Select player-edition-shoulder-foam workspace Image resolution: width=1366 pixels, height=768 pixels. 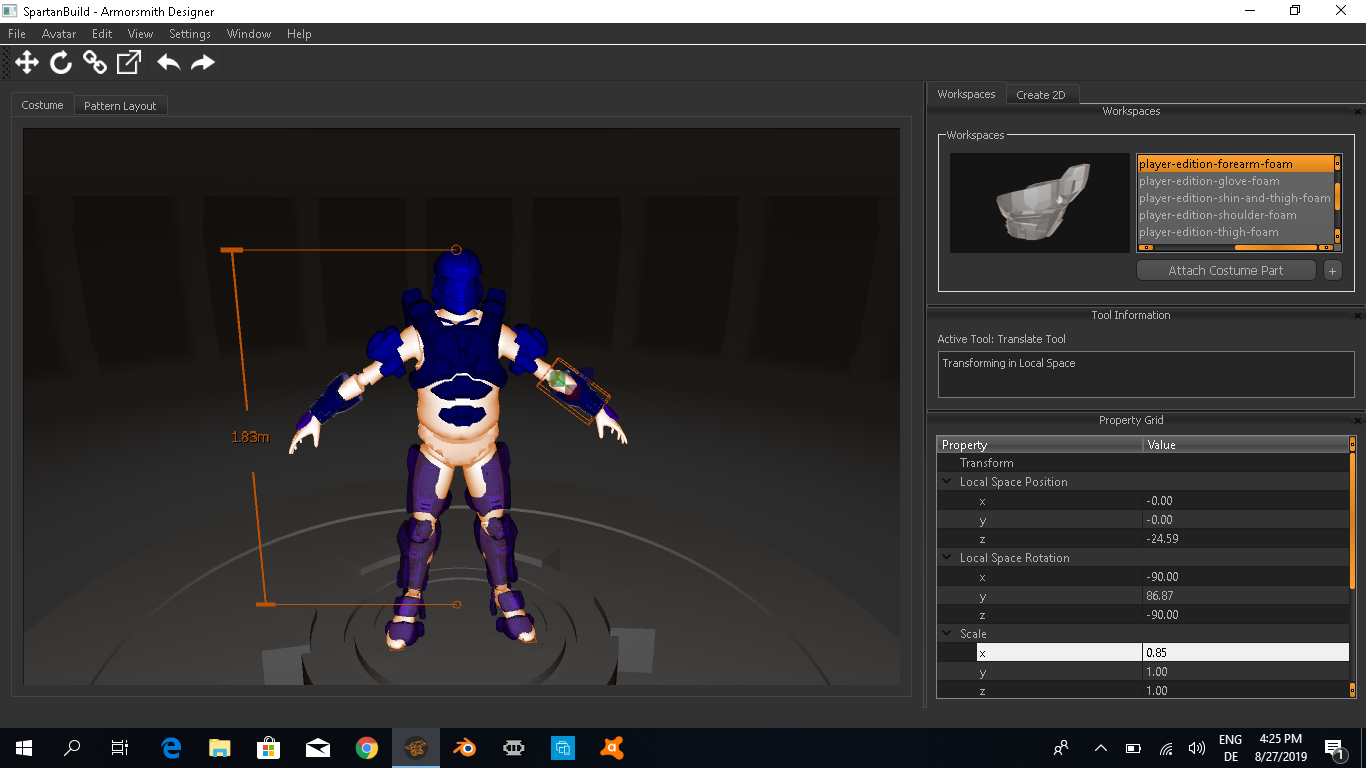point(1235,215)
